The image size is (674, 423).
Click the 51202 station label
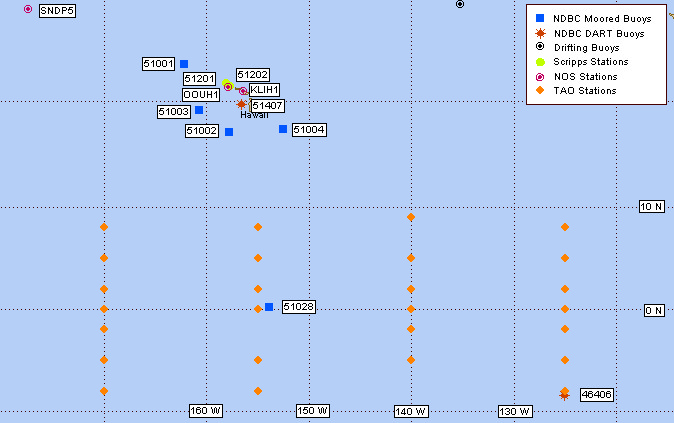tap(253, 75)
